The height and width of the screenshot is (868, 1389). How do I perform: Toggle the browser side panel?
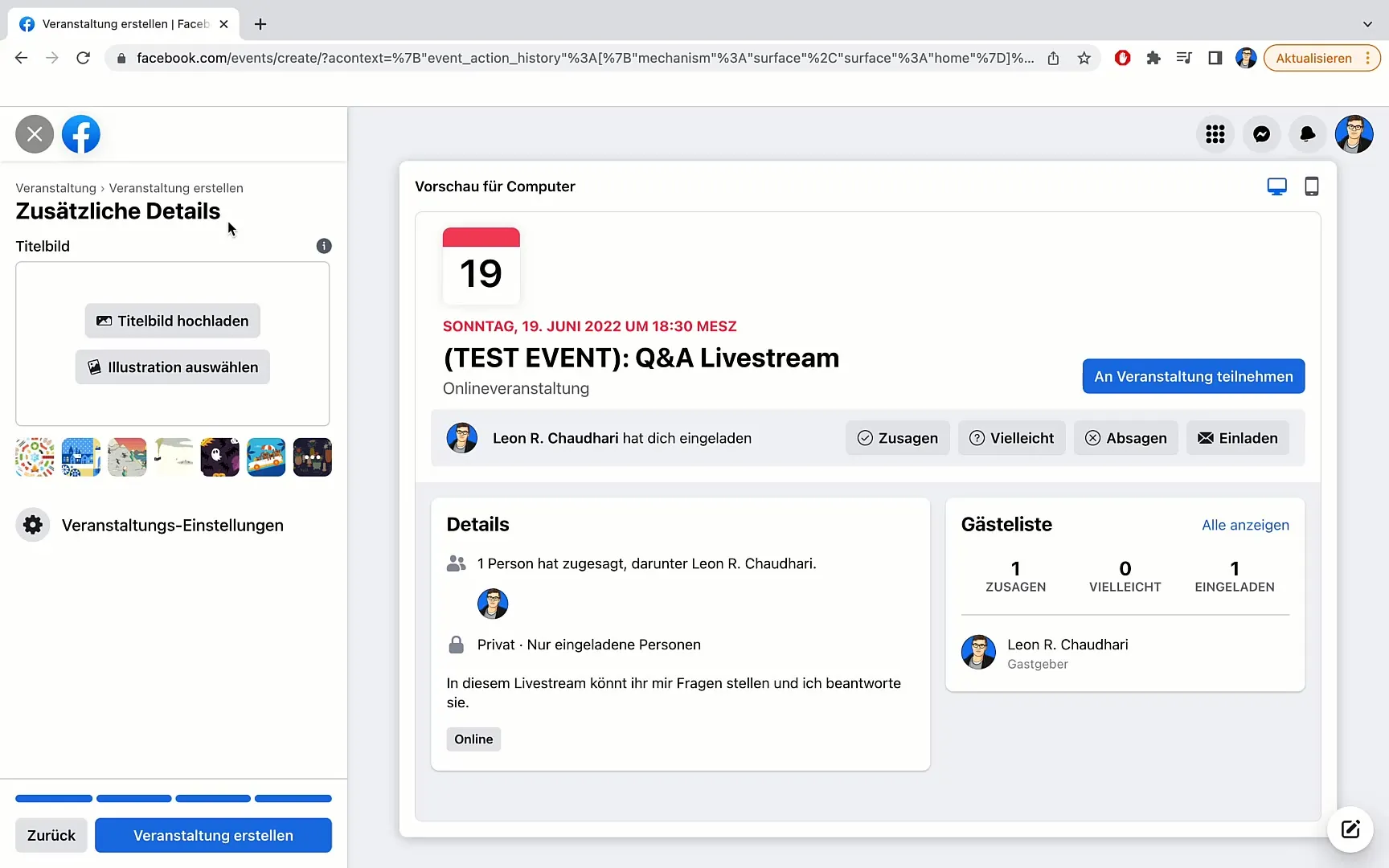(1215, 58)
